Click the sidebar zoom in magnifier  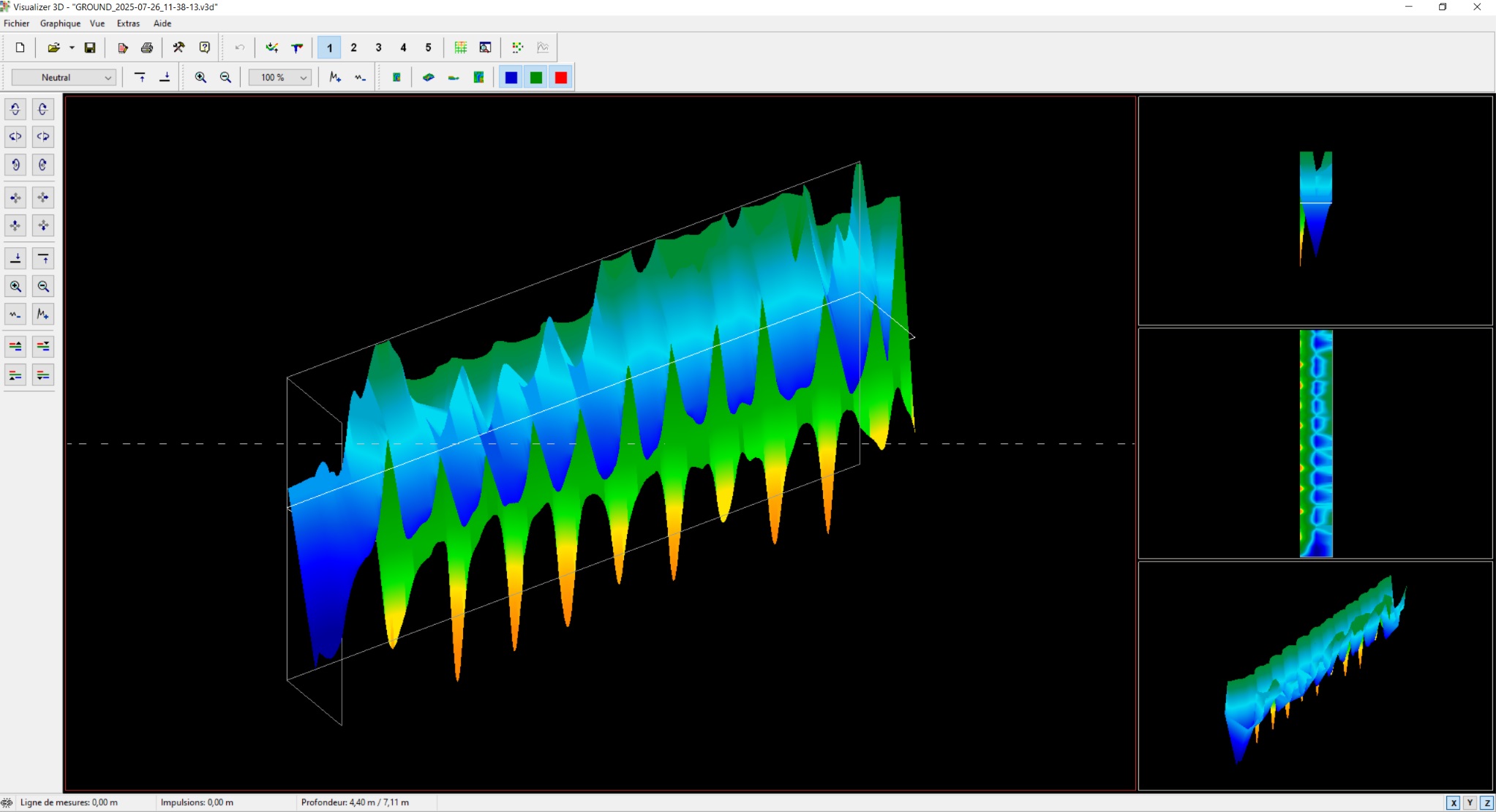click(x=15, y=287)
